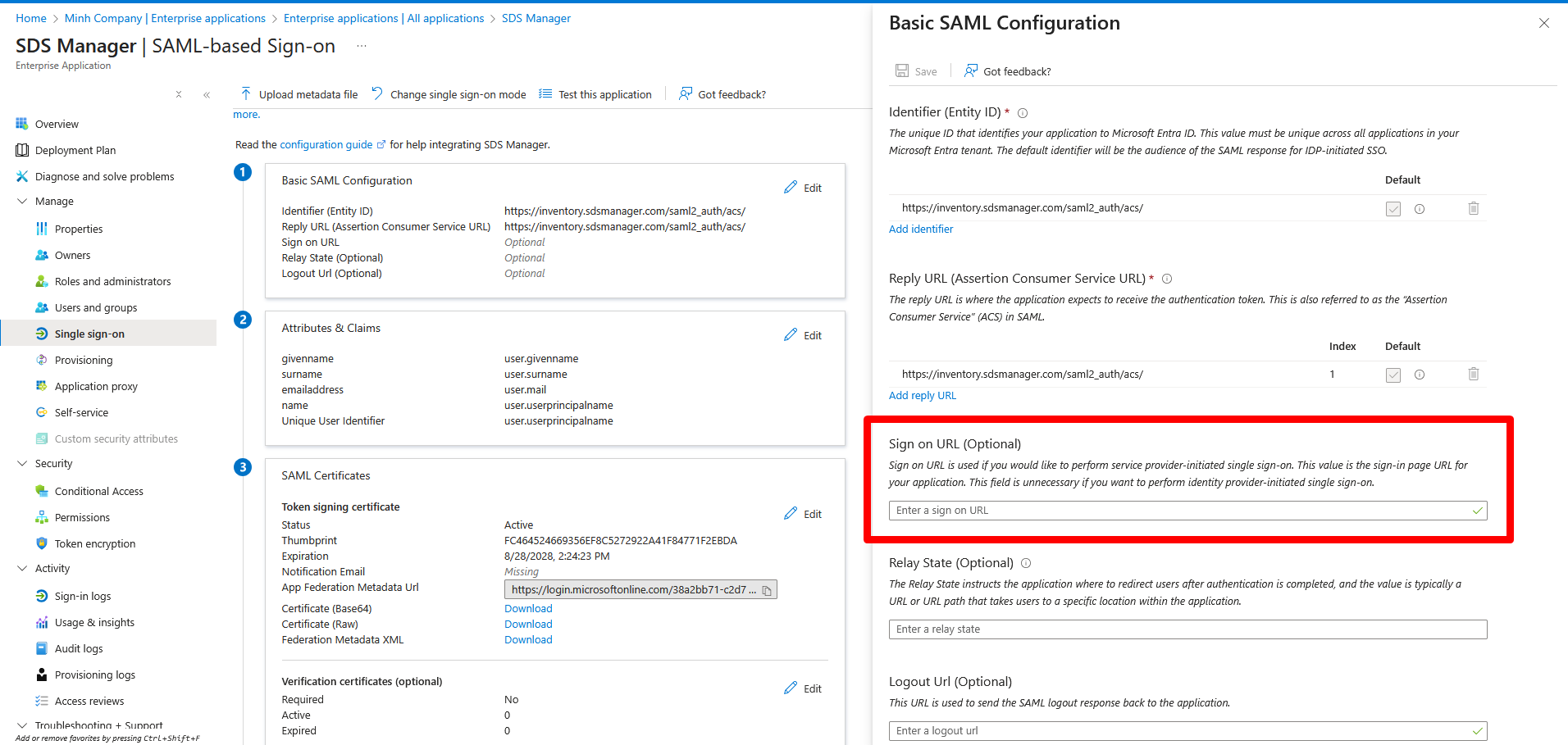1568x745 pixels.
Task: Select Single sign-on in the sidebar
Action: click(x=108, y=334)
